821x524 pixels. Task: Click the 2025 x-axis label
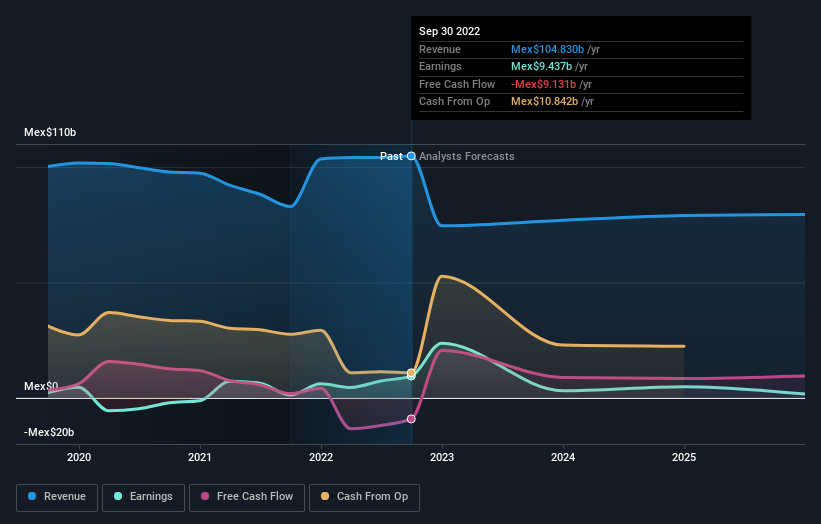[x=684, y=457]
